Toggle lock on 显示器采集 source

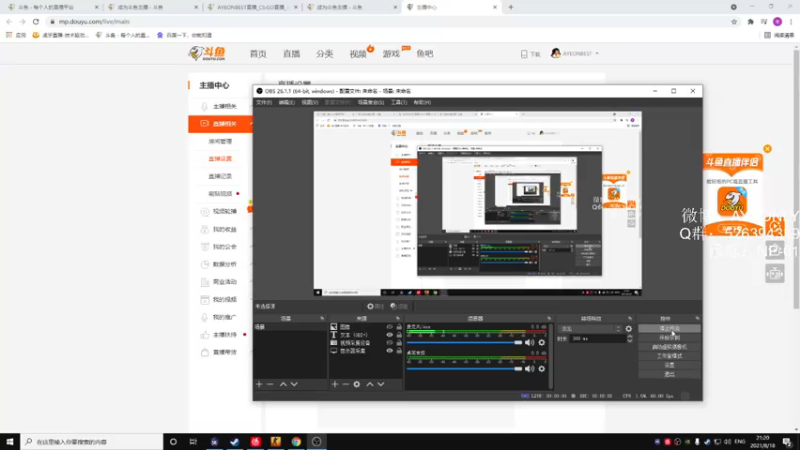point(399,351)
